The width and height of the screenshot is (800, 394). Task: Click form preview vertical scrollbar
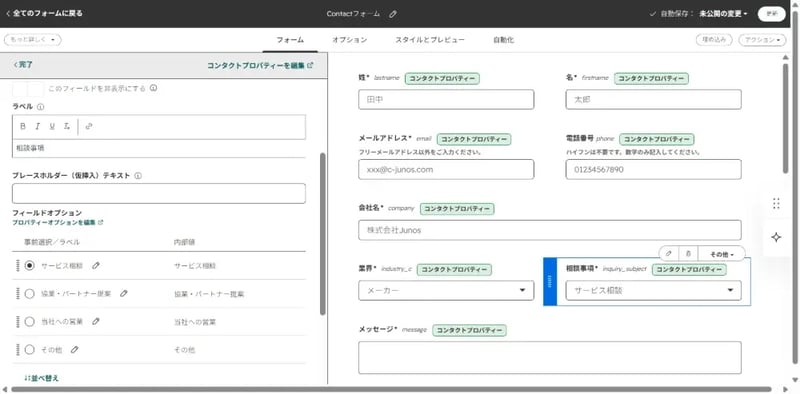(786, 118)
